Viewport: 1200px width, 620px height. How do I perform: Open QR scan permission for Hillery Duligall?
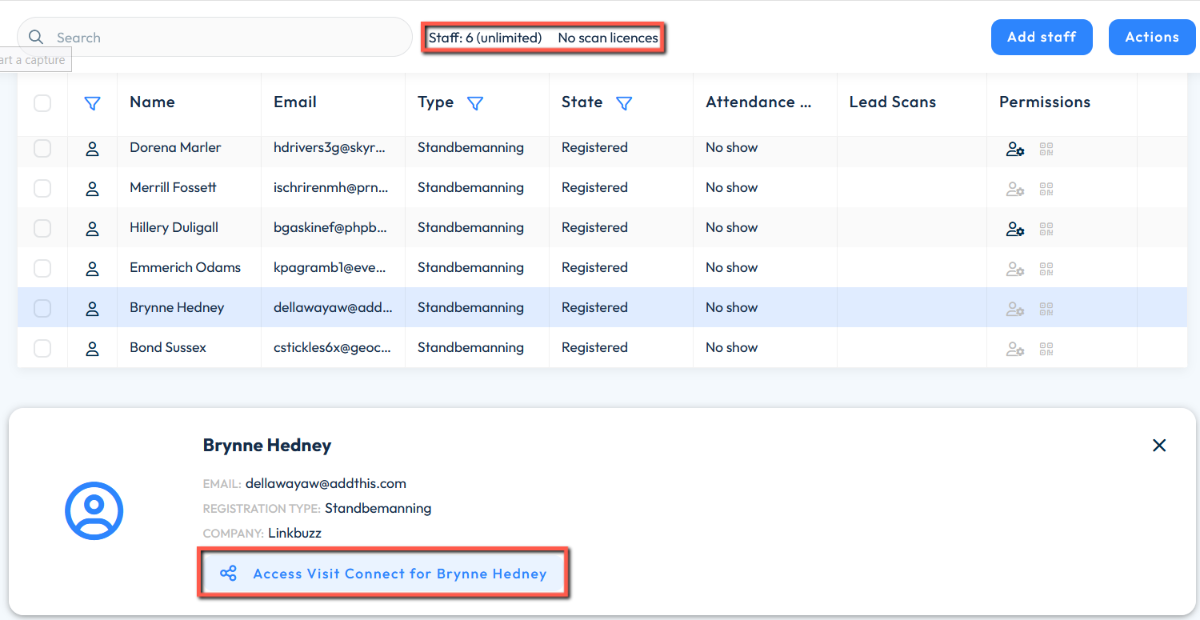coord(1047,229)
